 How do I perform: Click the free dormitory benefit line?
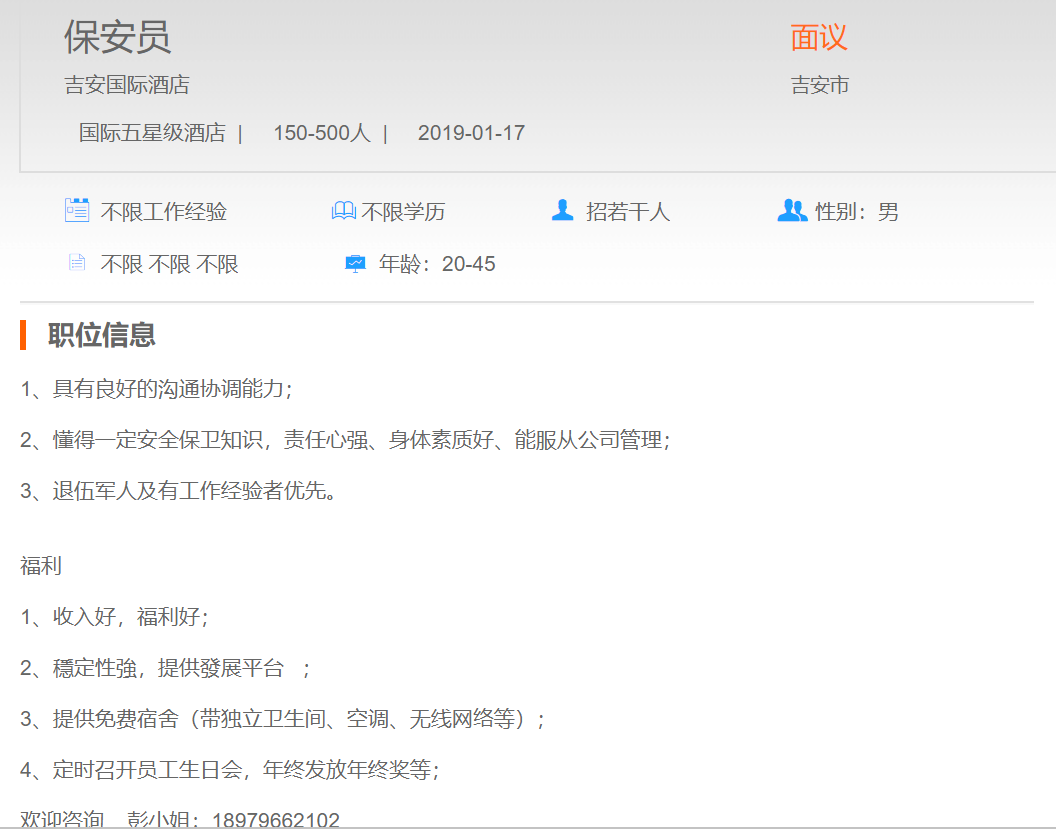pyautogui.click(x=282, y=718)
